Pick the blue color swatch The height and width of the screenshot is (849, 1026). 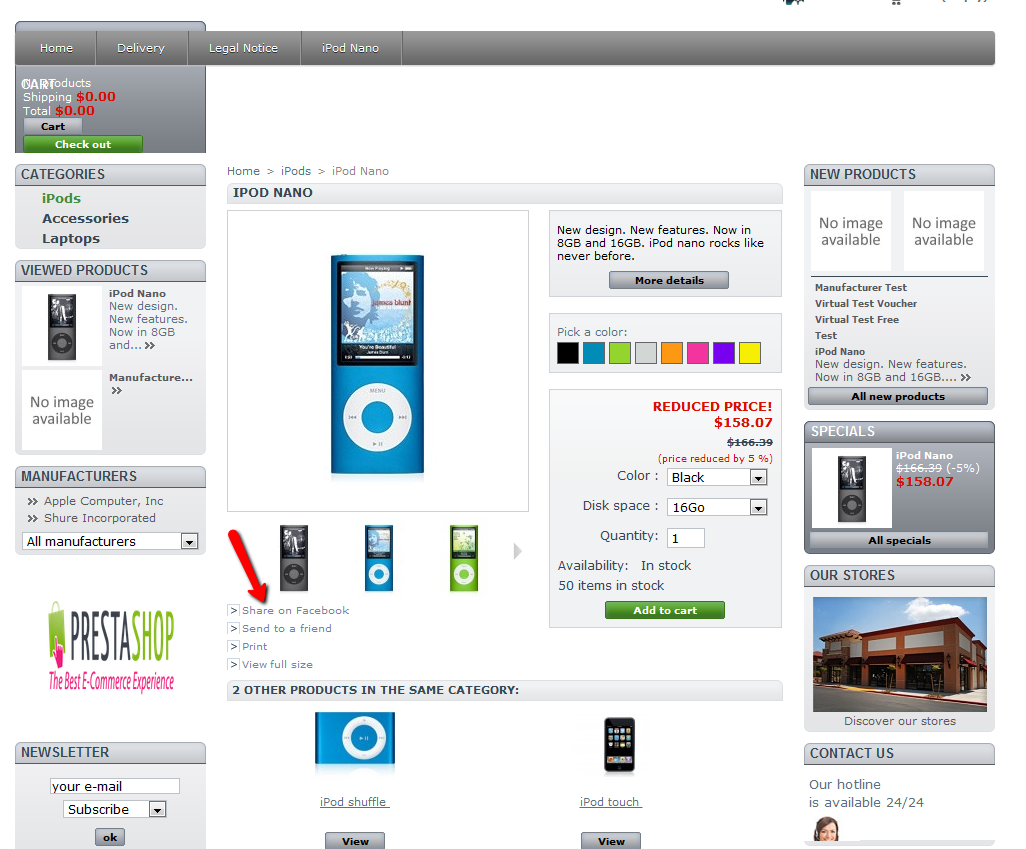click(x=594, y=353)
